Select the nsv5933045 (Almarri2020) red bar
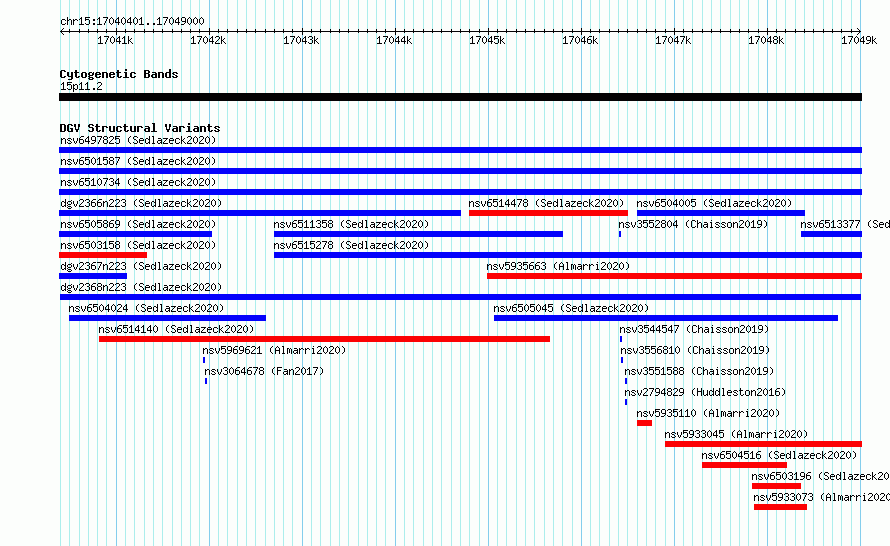This screenshot has width=890, height=546. 763,444
